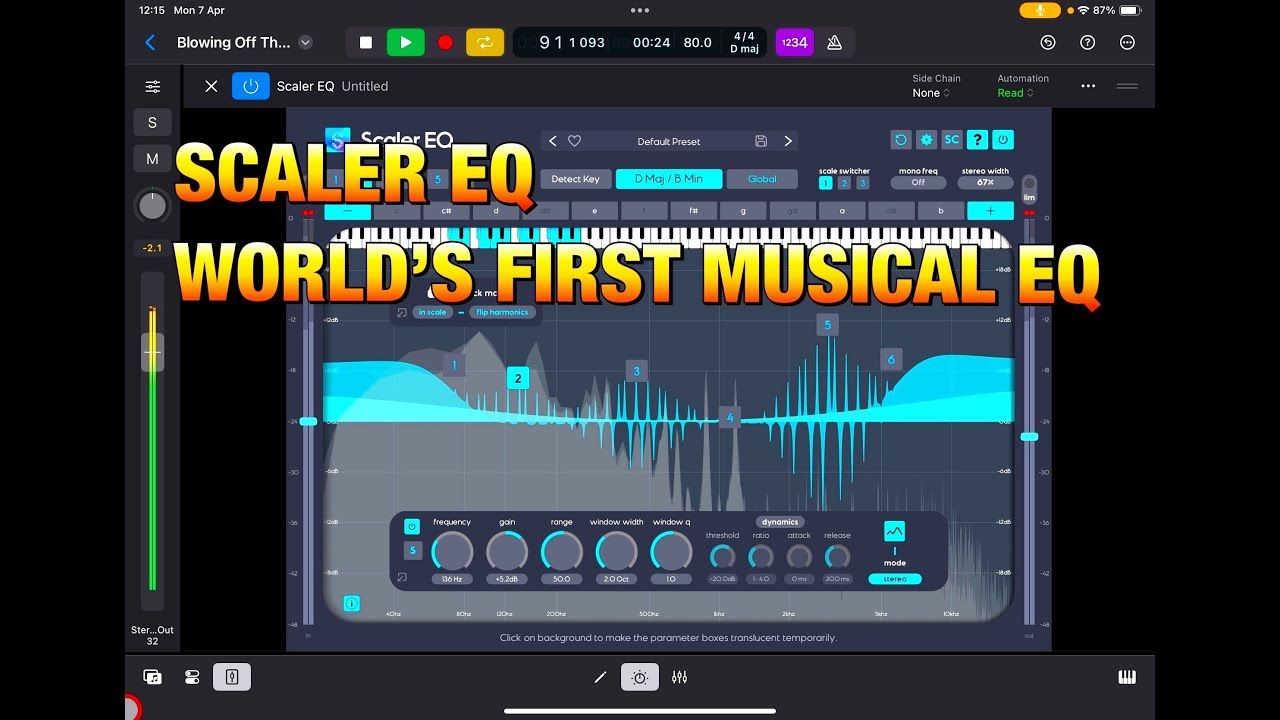The width and height of the screenshot is (1280, 720).
Task: Solo the band with S in parameter box
Action: (412, 550)
